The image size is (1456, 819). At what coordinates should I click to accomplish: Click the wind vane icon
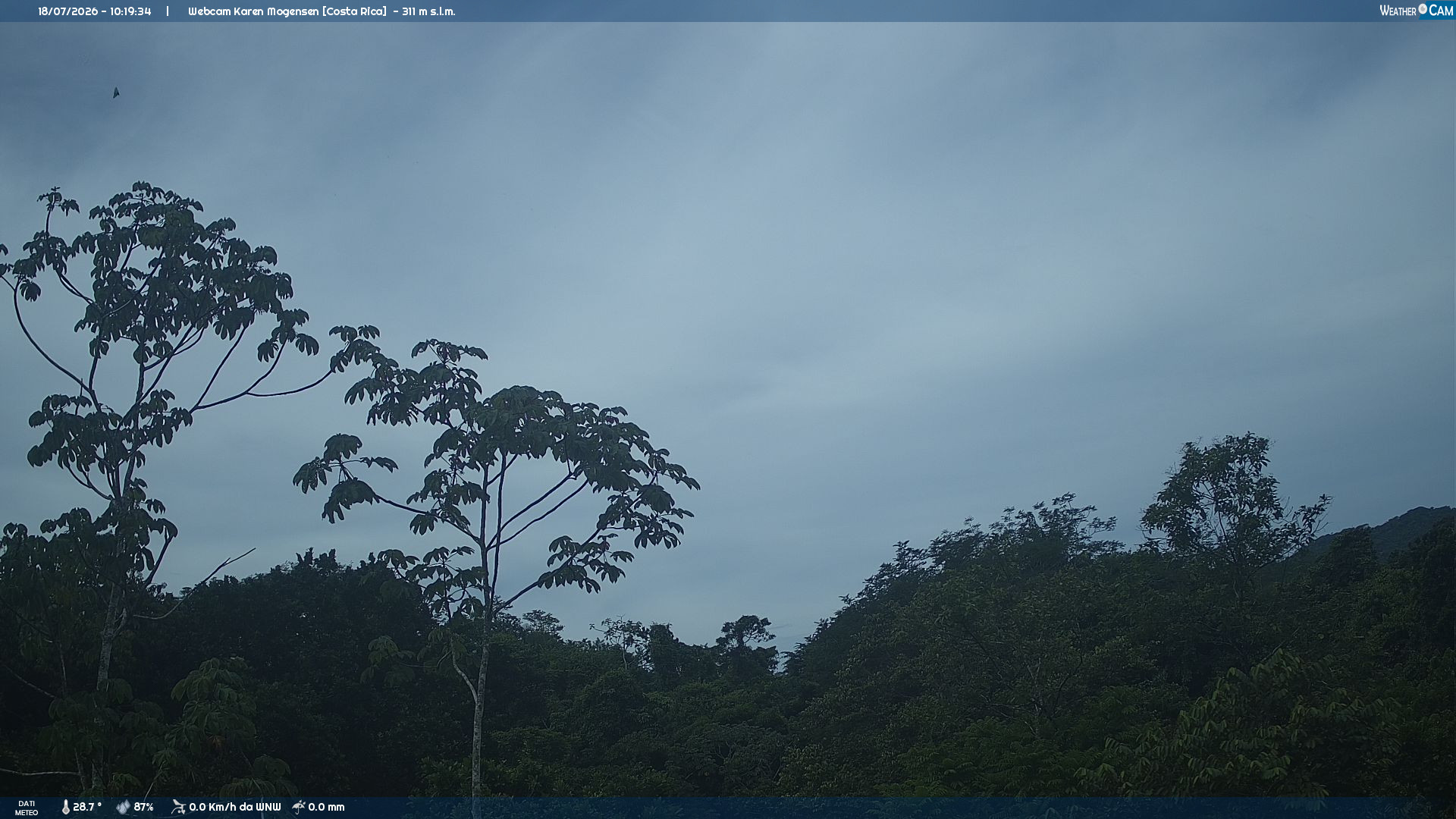[x=178, y=807]
